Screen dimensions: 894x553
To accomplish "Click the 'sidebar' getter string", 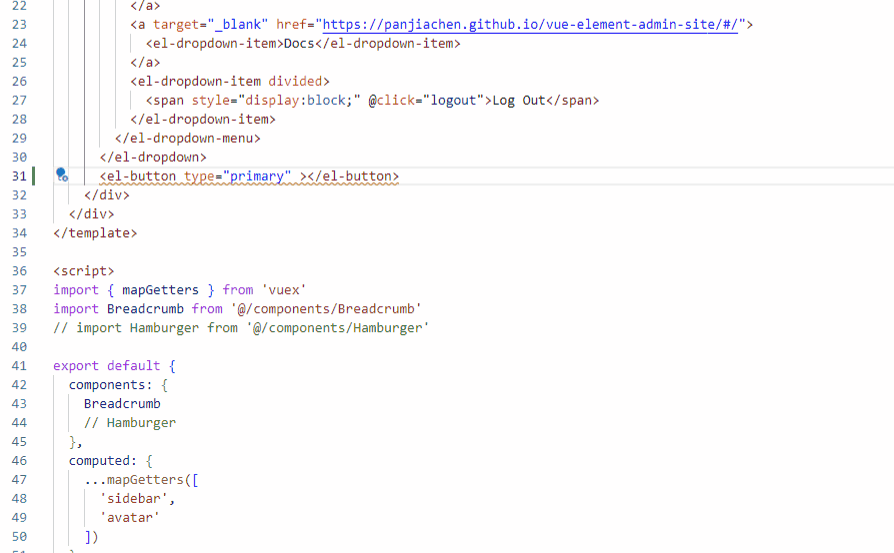I will tap(137, 499).
